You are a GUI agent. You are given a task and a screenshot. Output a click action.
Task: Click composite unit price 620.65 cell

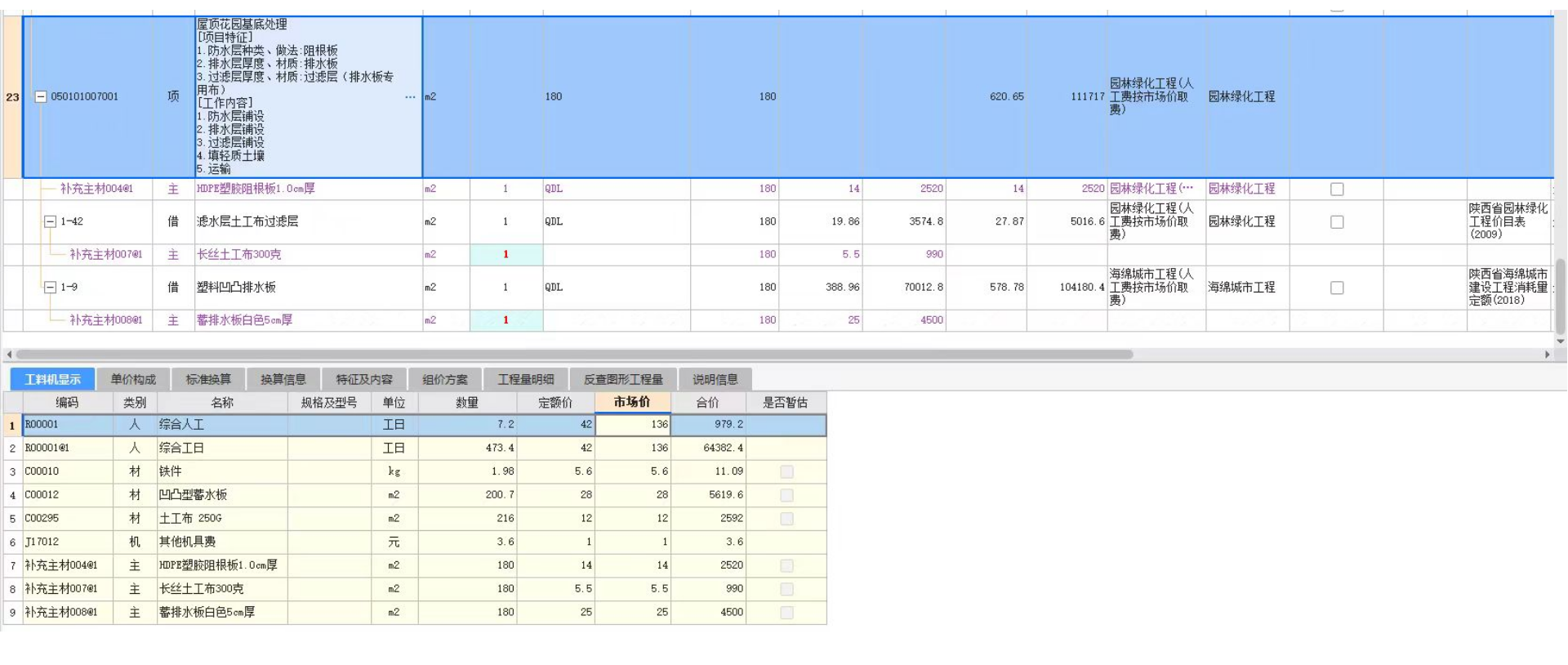click(x=986, y=96)
